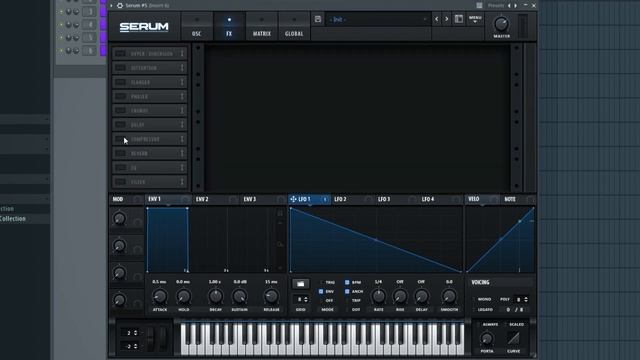Click the Serum logo
Image resolution: width=640 pixels, height=360 pixels.
(144, 27)
